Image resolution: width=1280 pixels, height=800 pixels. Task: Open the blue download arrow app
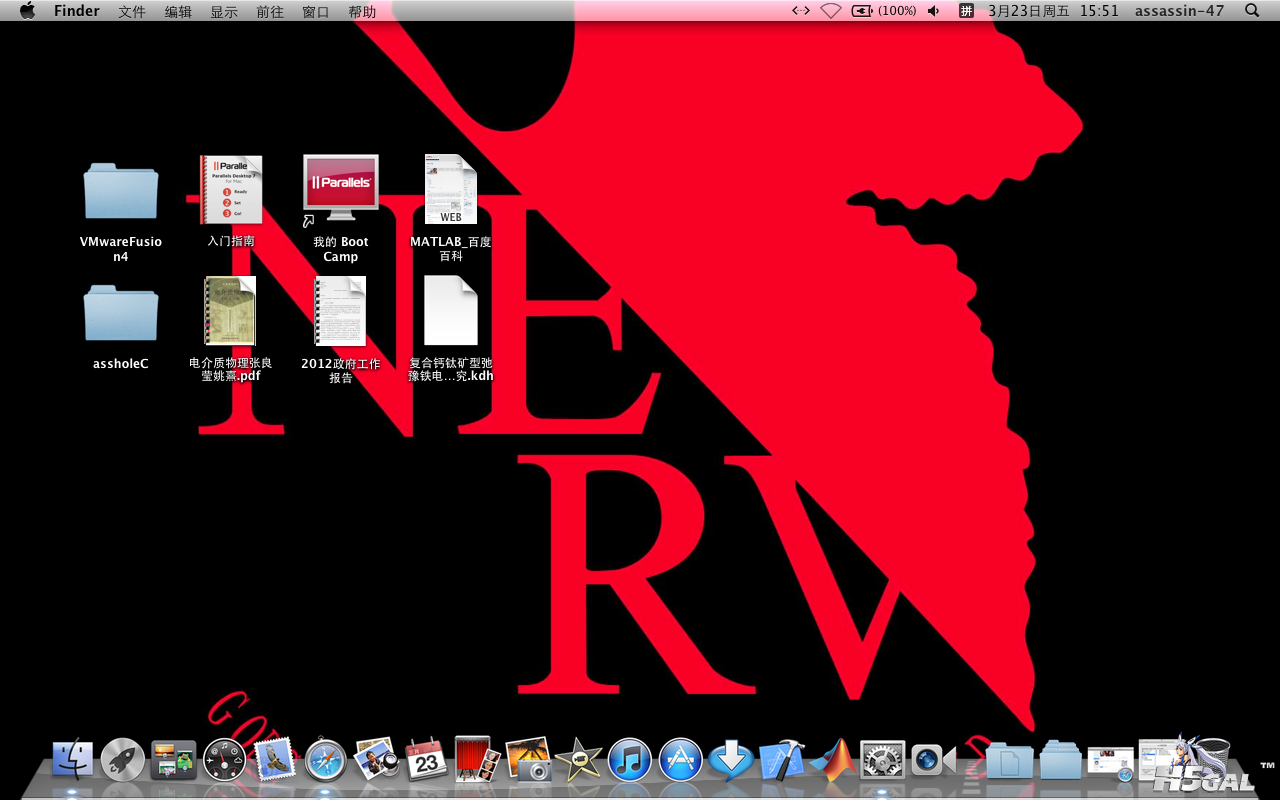pyautogui.click(x=731, y=760)
